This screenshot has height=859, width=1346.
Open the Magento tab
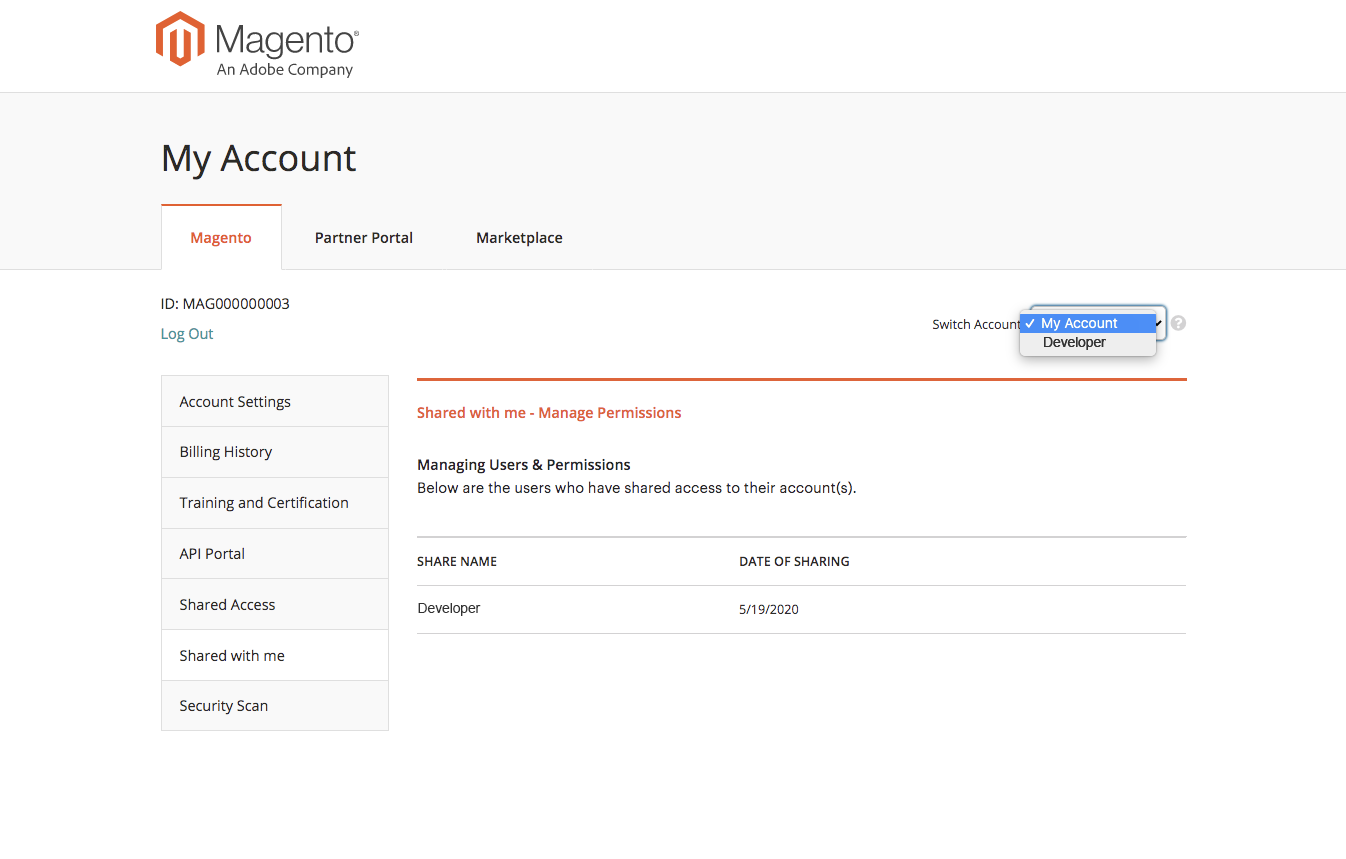click(x=221, y=238)
